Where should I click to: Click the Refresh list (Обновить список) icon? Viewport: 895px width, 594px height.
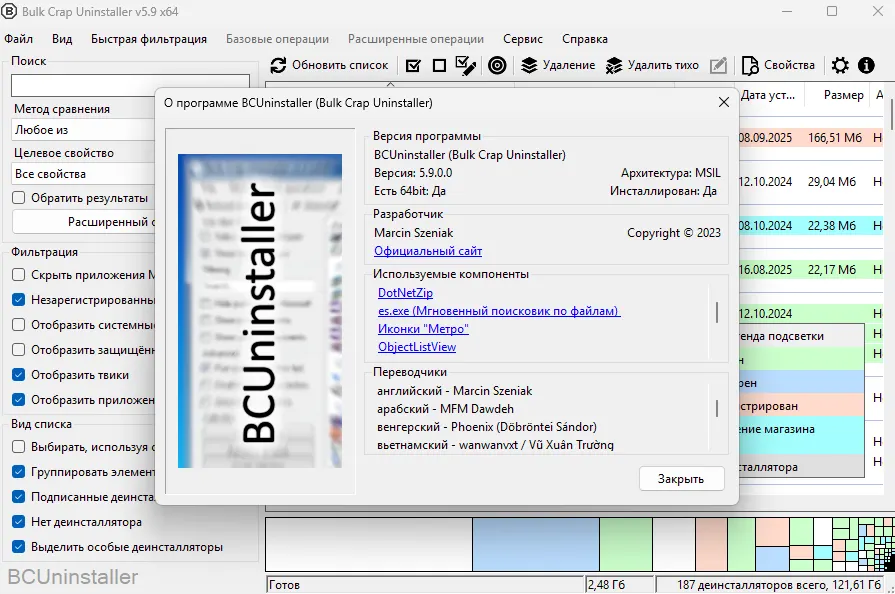(280, 65)
